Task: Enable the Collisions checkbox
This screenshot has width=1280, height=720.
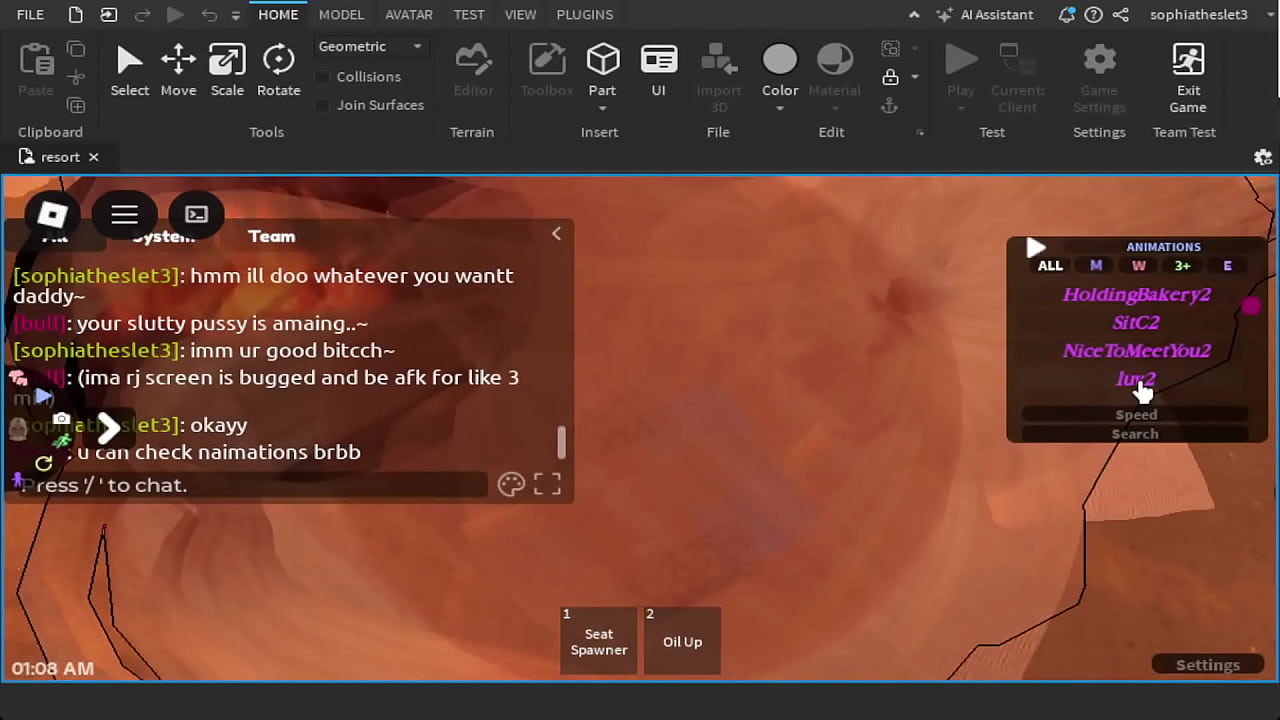Action: pos(322,77)
